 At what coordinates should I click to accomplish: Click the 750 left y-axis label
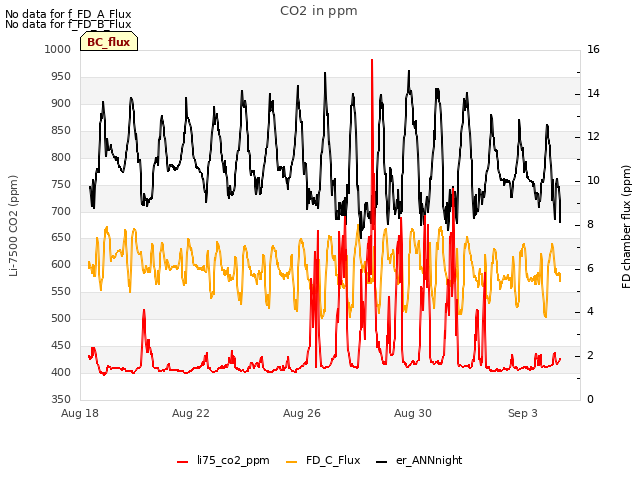coord(61,184)
